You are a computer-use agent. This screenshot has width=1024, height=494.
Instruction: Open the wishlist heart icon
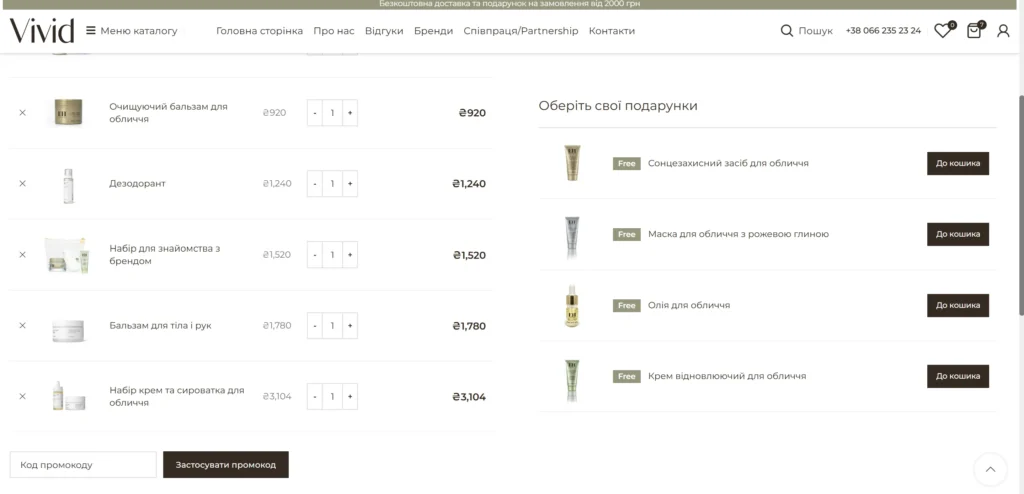point(944,30)
